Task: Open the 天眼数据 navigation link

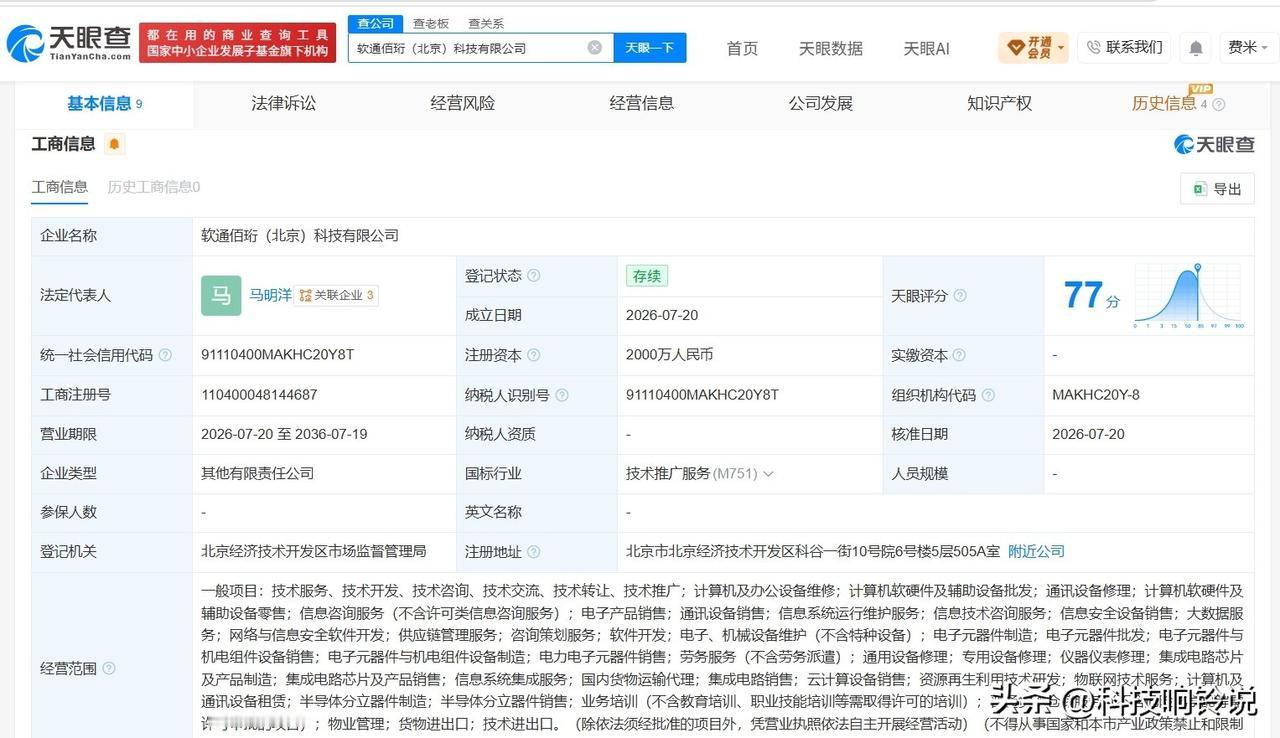Action: 830,48
